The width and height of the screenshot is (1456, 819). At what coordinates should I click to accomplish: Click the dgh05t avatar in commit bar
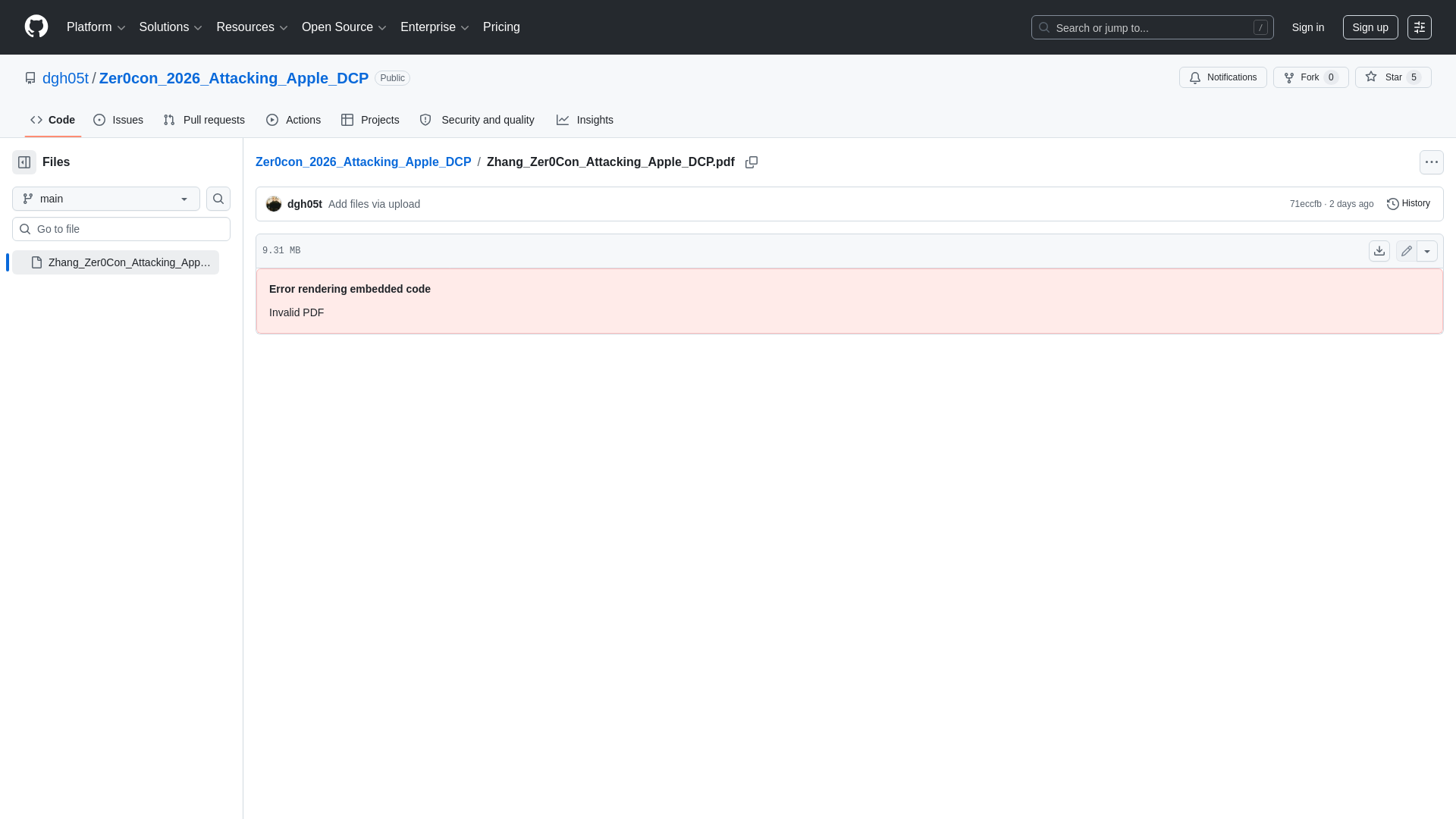click(x=274, y=204)
